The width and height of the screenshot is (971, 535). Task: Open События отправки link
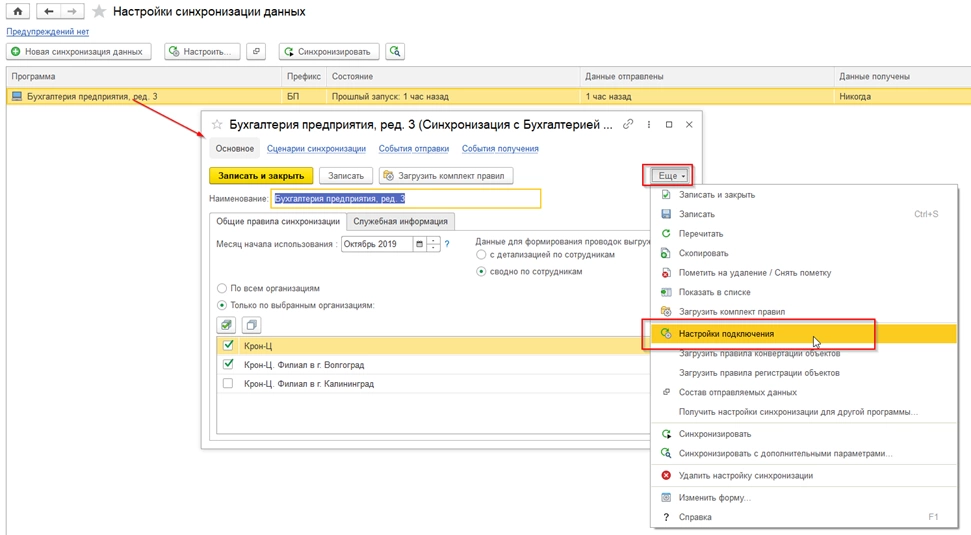(x=414, y=149)
